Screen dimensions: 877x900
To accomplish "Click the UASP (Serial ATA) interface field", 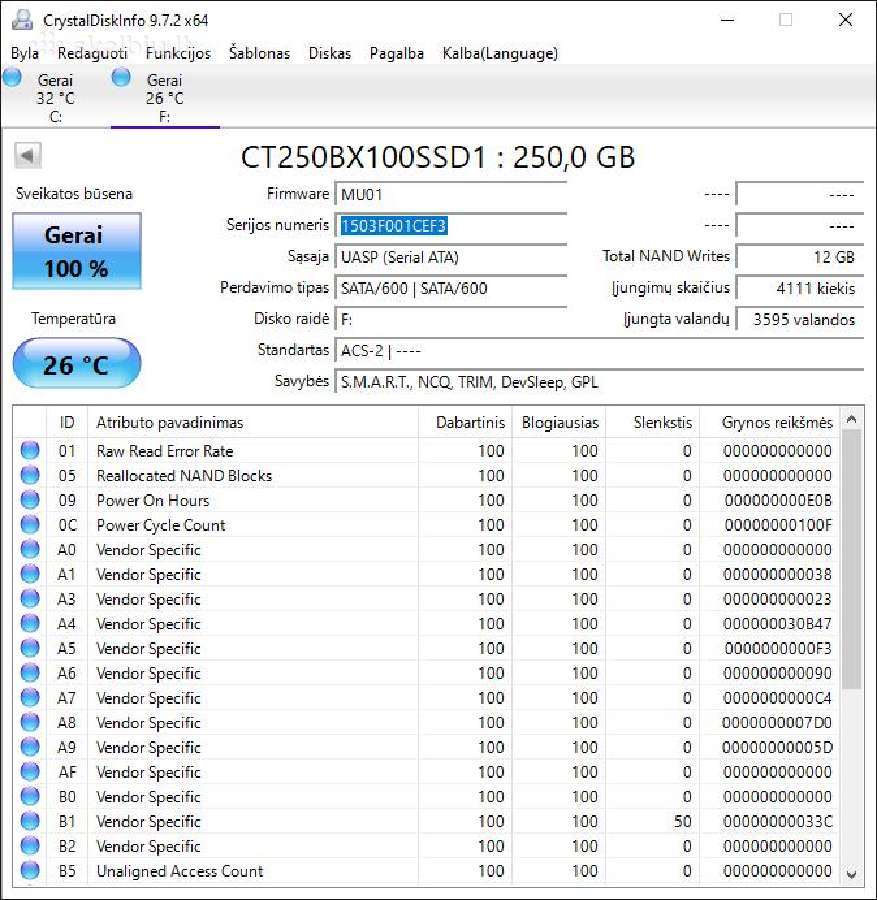I will [451, 257].
